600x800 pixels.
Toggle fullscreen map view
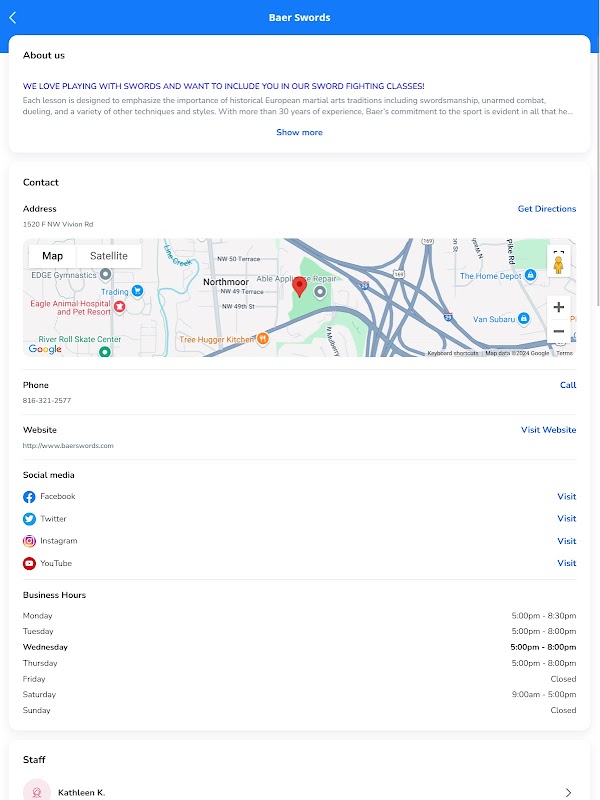[x=559, y=252]
